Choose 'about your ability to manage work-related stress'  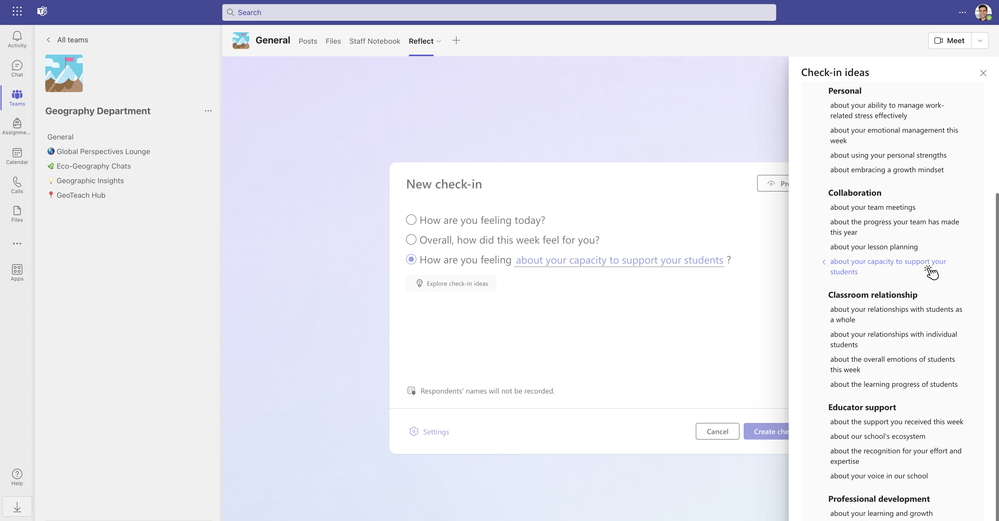pos(887,110)
